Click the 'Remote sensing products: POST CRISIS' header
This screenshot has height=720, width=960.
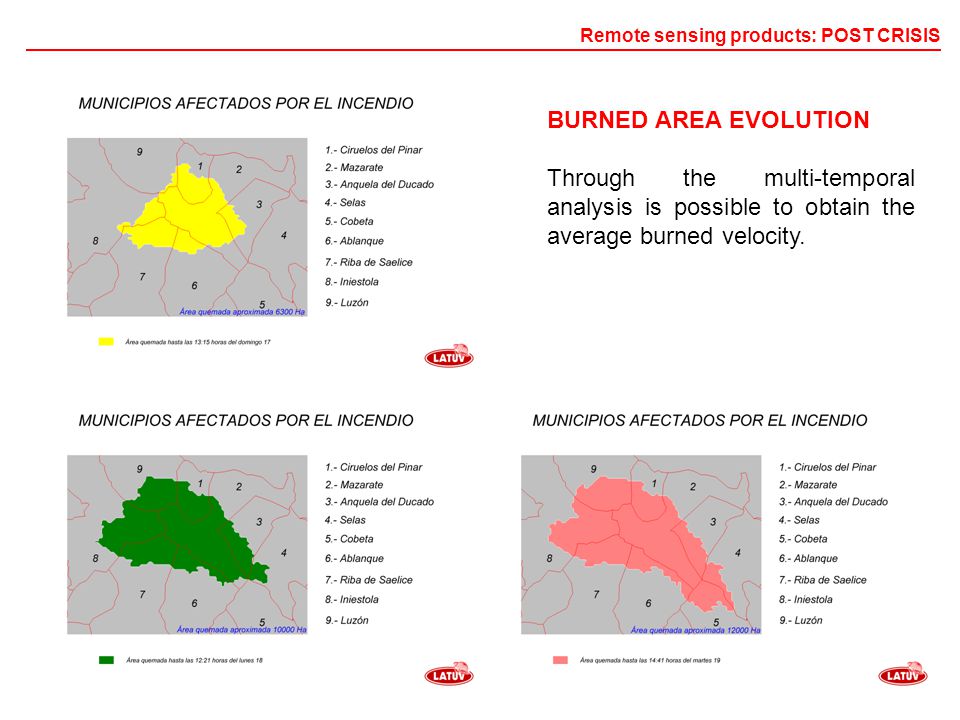tap(760, 36)
